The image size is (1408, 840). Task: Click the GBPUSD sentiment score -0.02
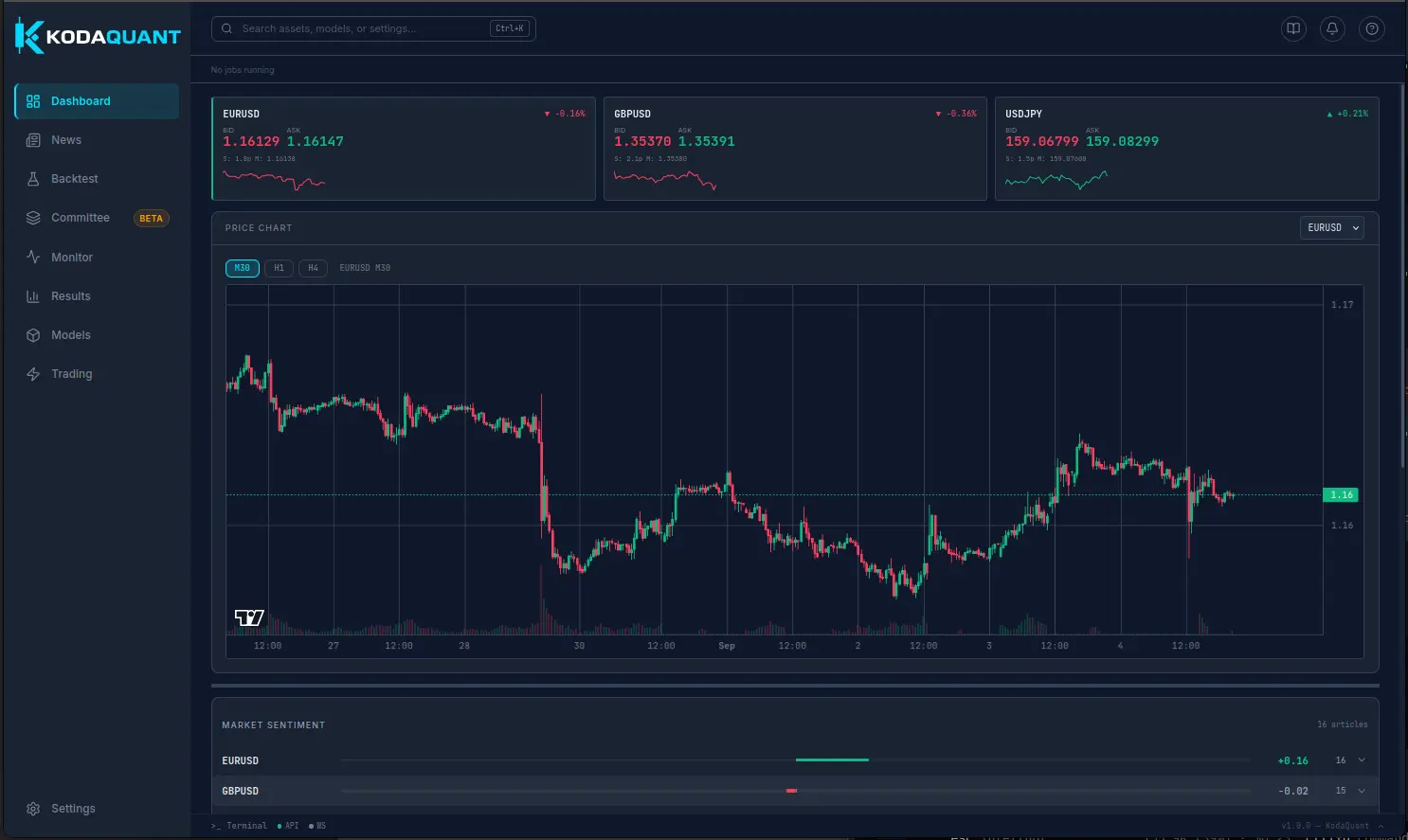[x=1293, y=791]
